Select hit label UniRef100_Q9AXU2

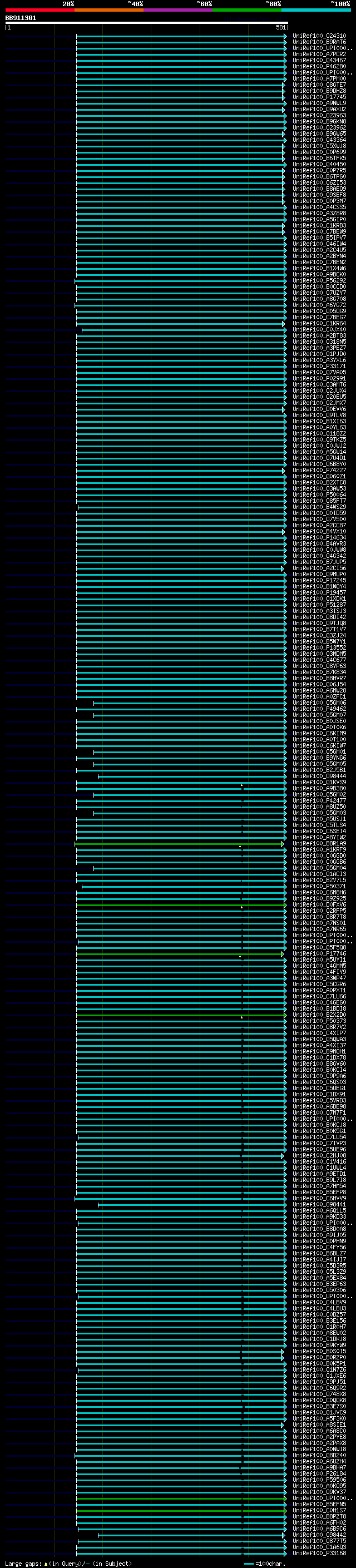pos(319,110)
